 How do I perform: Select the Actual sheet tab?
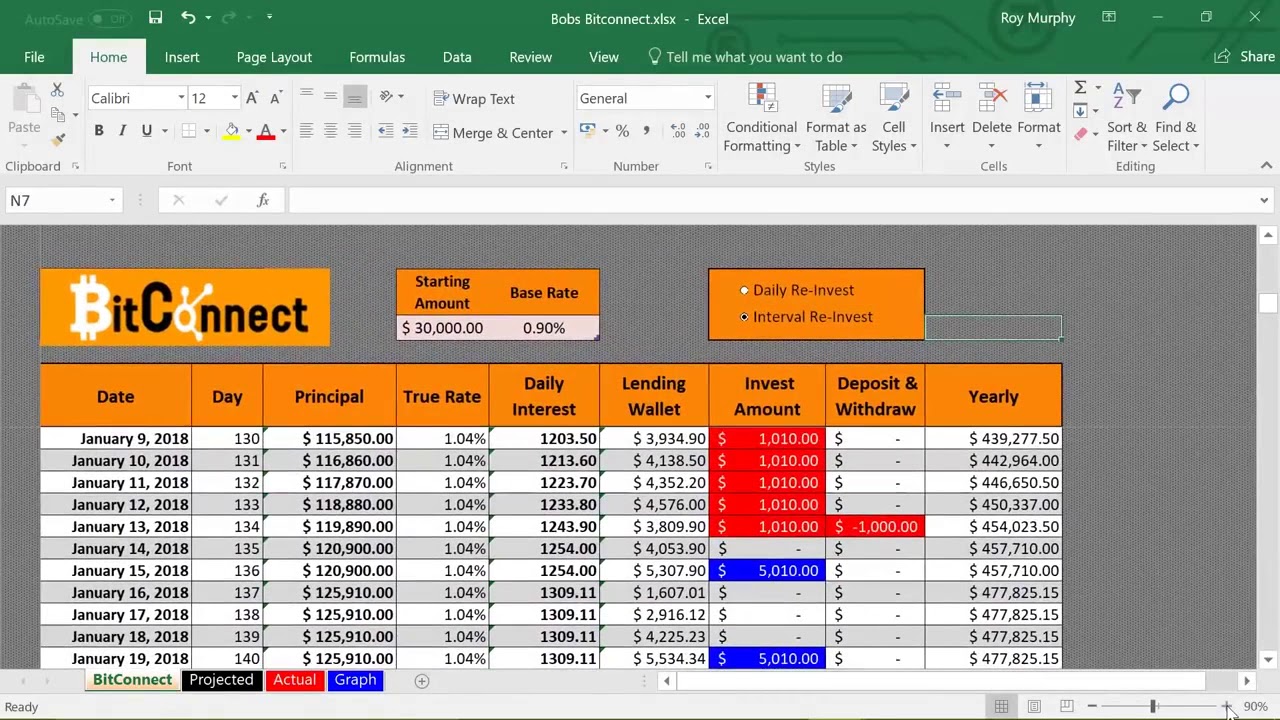click(x=294, y=680)
